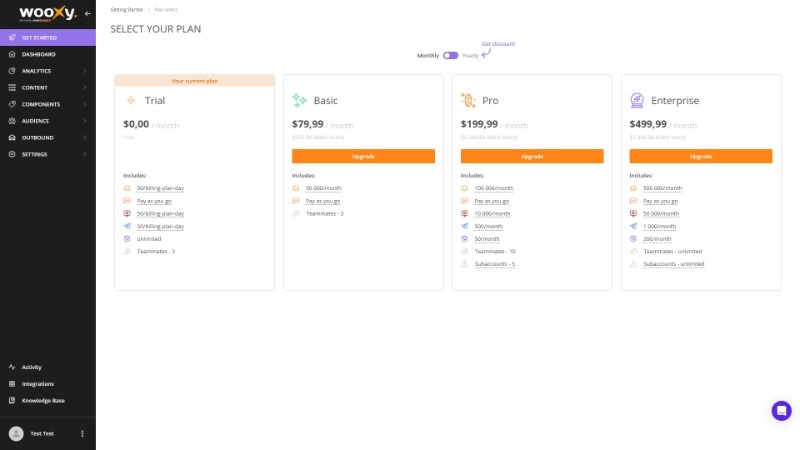Open the Get Started menu item
This screenshot has height=450, width=800.
tap(40, 38)
